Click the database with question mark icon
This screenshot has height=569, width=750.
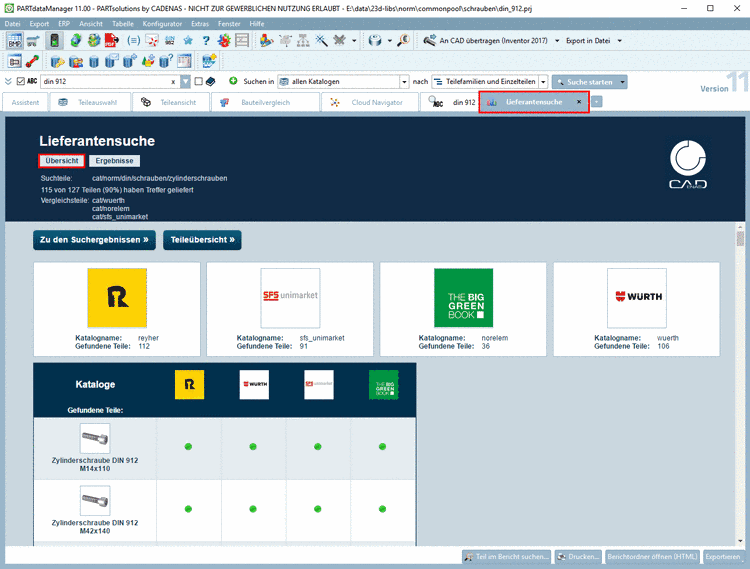(x=166, y=61)
